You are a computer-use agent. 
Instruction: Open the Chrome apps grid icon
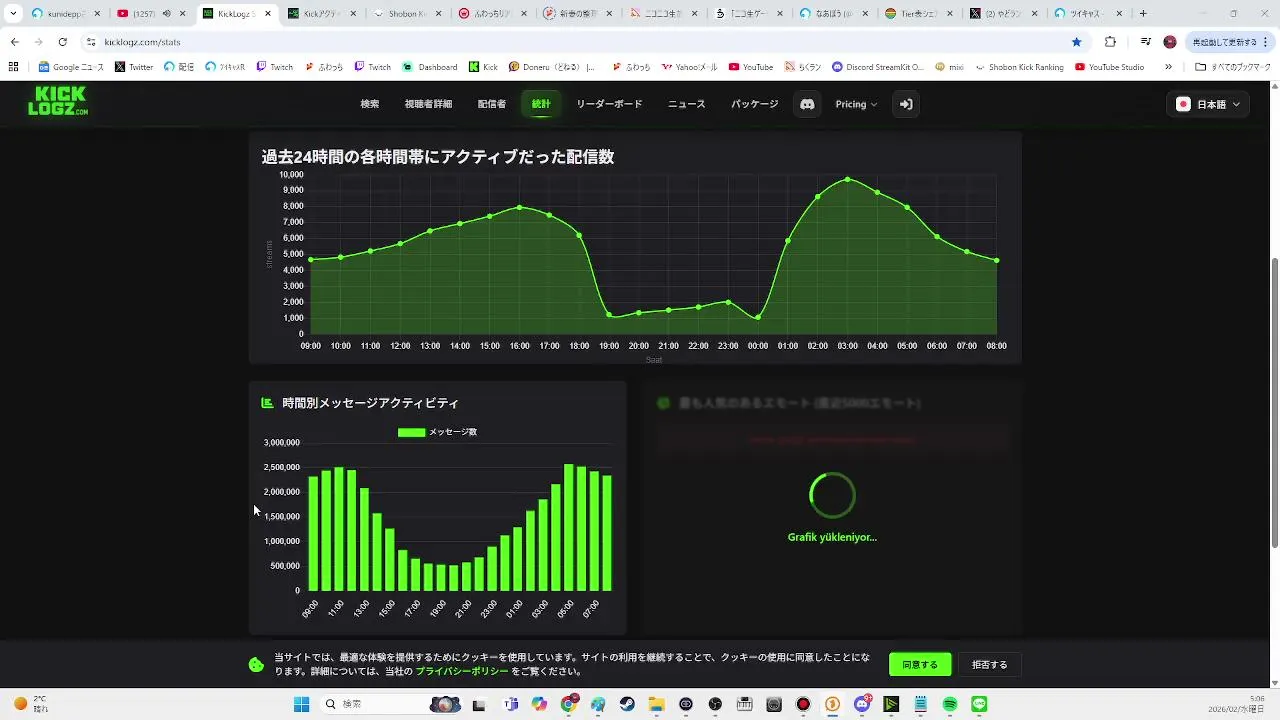pos(14,67)
